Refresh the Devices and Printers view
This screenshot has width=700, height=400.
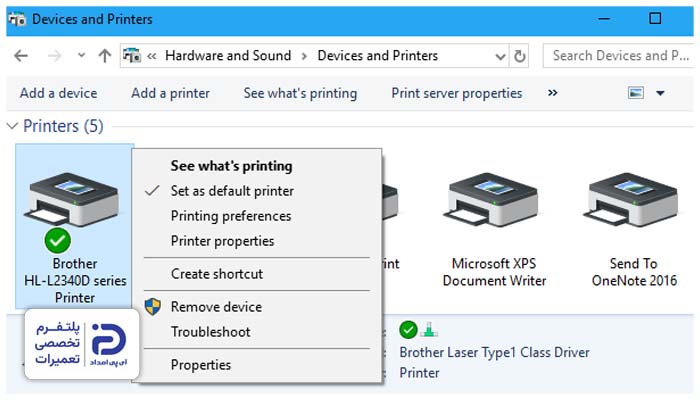pyautogui.click(x=519, y=56)
